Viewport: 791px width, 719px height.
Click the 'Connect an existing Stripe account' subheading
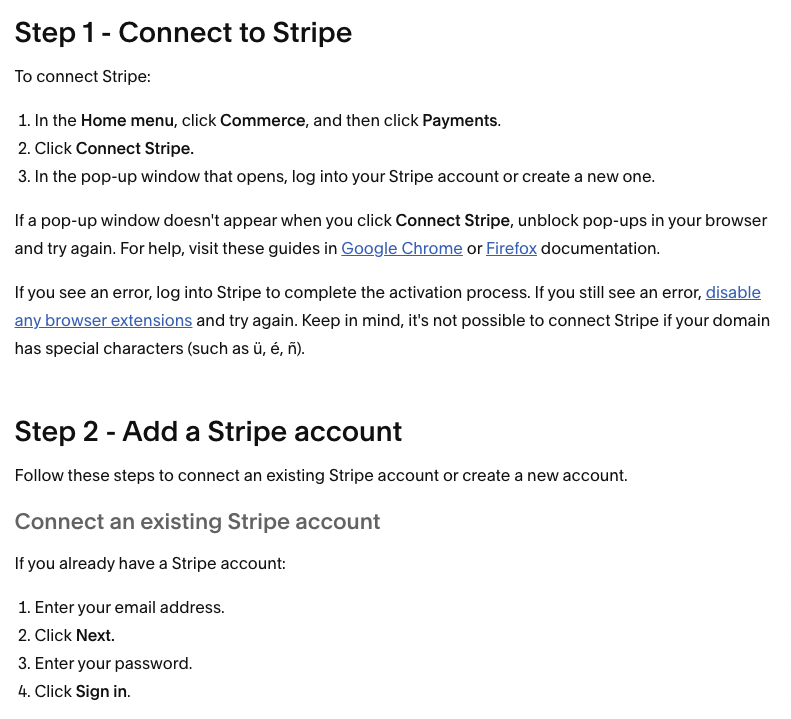(x=197, y=522)
